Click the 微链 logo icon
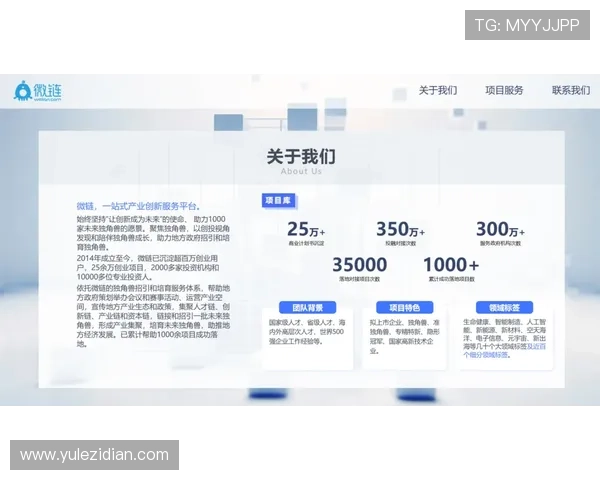Viewport: 600px width, 480px height. coord(38,91)
